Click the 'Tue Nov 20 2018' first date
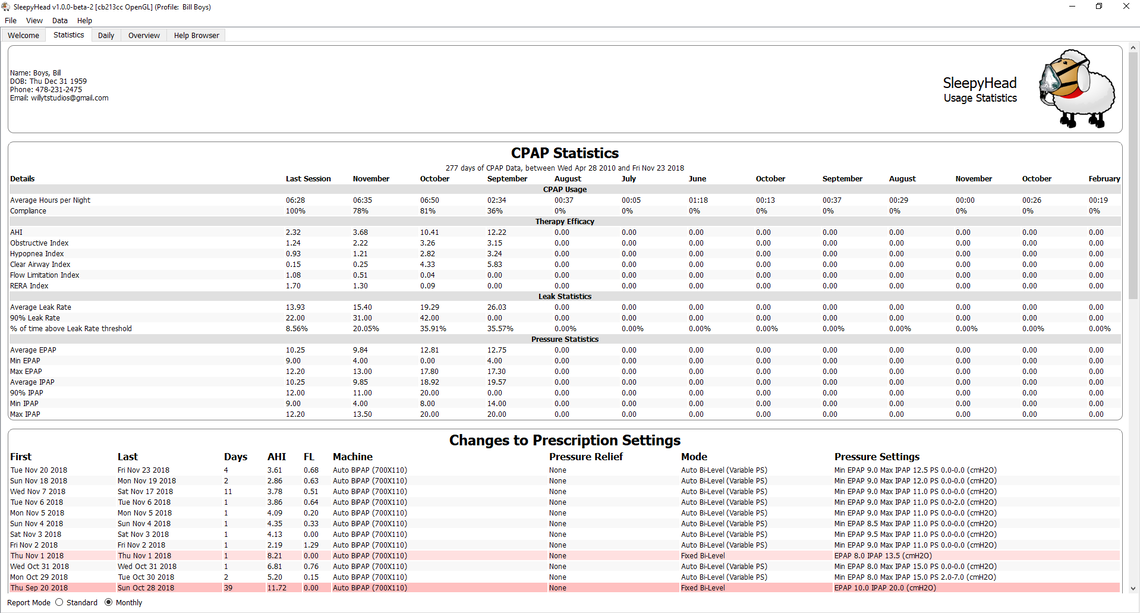 (39, 470)
